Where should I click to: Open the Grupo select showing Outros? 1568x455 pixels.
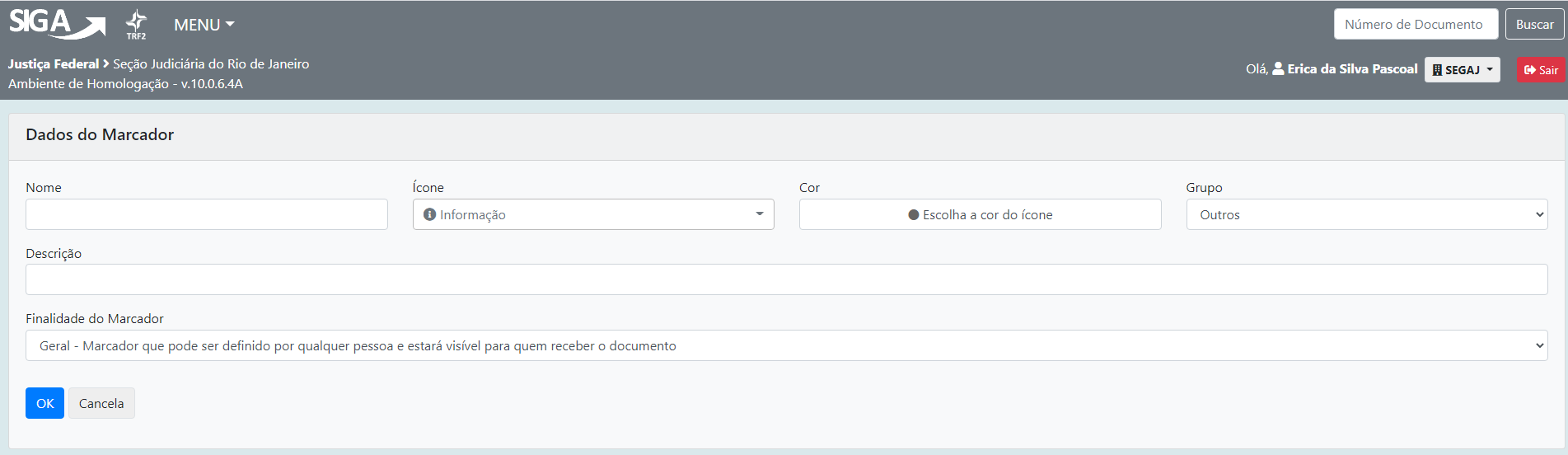1366,214
